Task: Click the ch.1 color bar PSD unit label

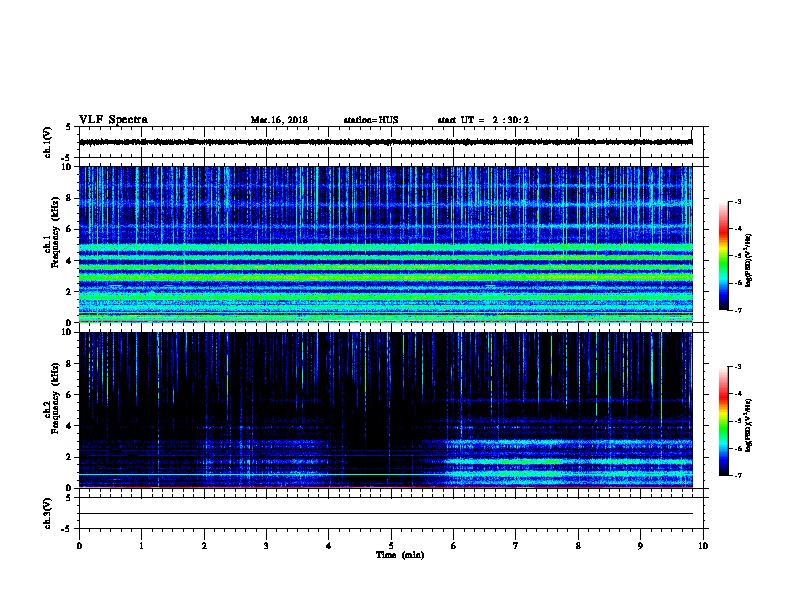Action: 749,261
